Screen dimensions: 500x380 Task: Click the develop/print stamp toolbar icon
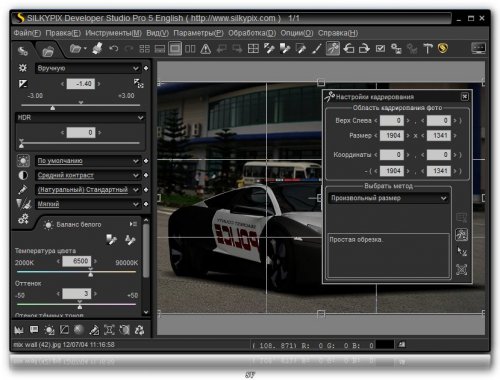97,49
